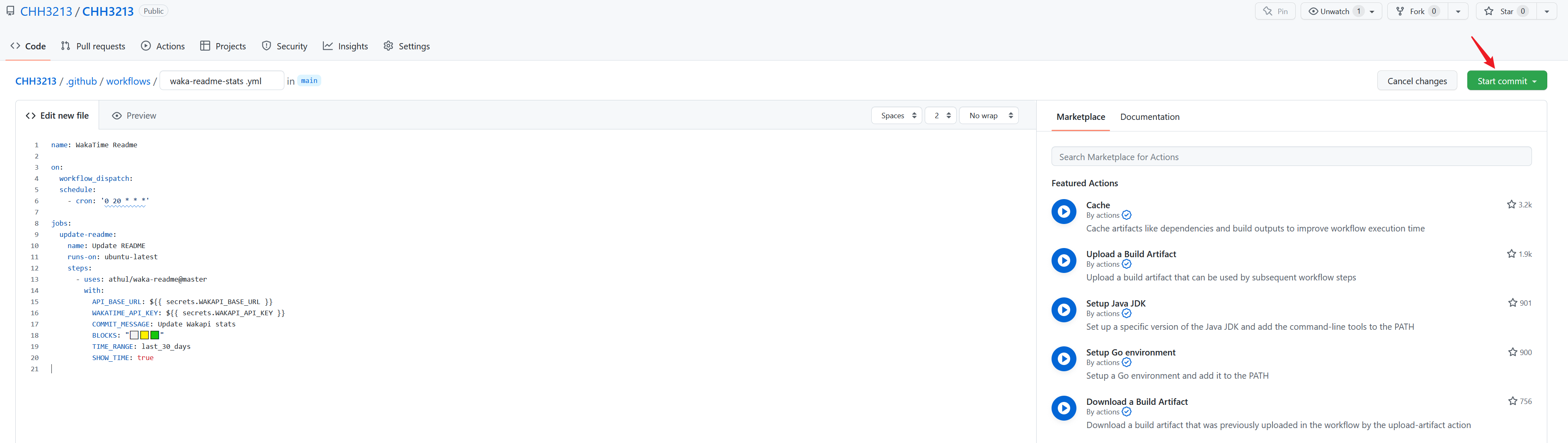Click the Cache action play icon
Image resolution: width=1568 pixels, height=443 pixels.
(x=1064, y=212)
